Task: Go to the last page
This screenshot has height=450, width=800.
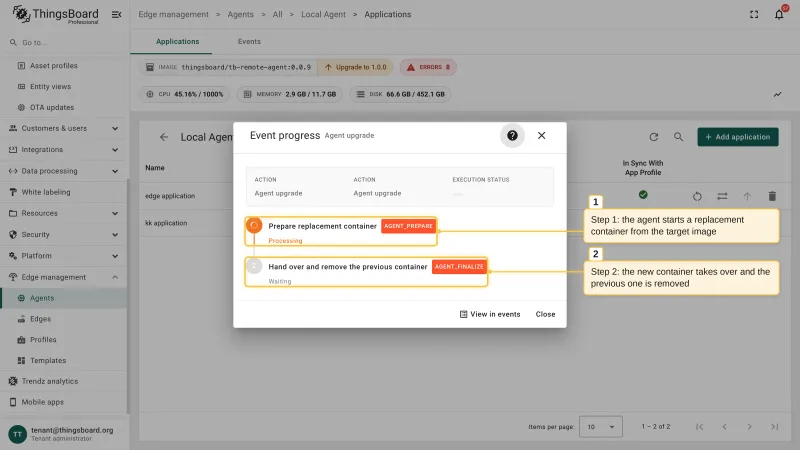Action: tap(774, 427)
